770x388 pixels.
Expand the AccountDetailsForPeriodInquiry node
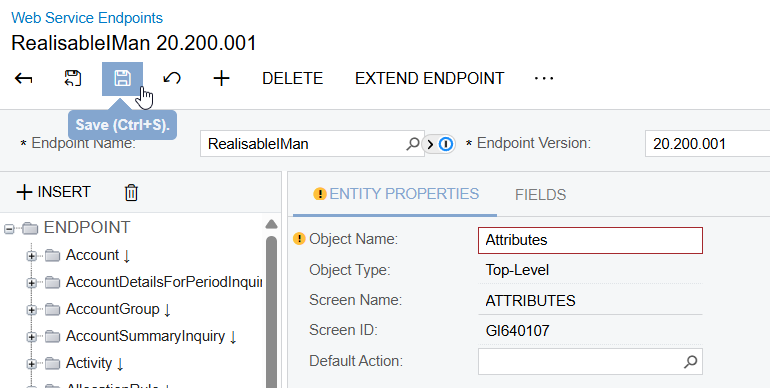(x=31, y=283)
